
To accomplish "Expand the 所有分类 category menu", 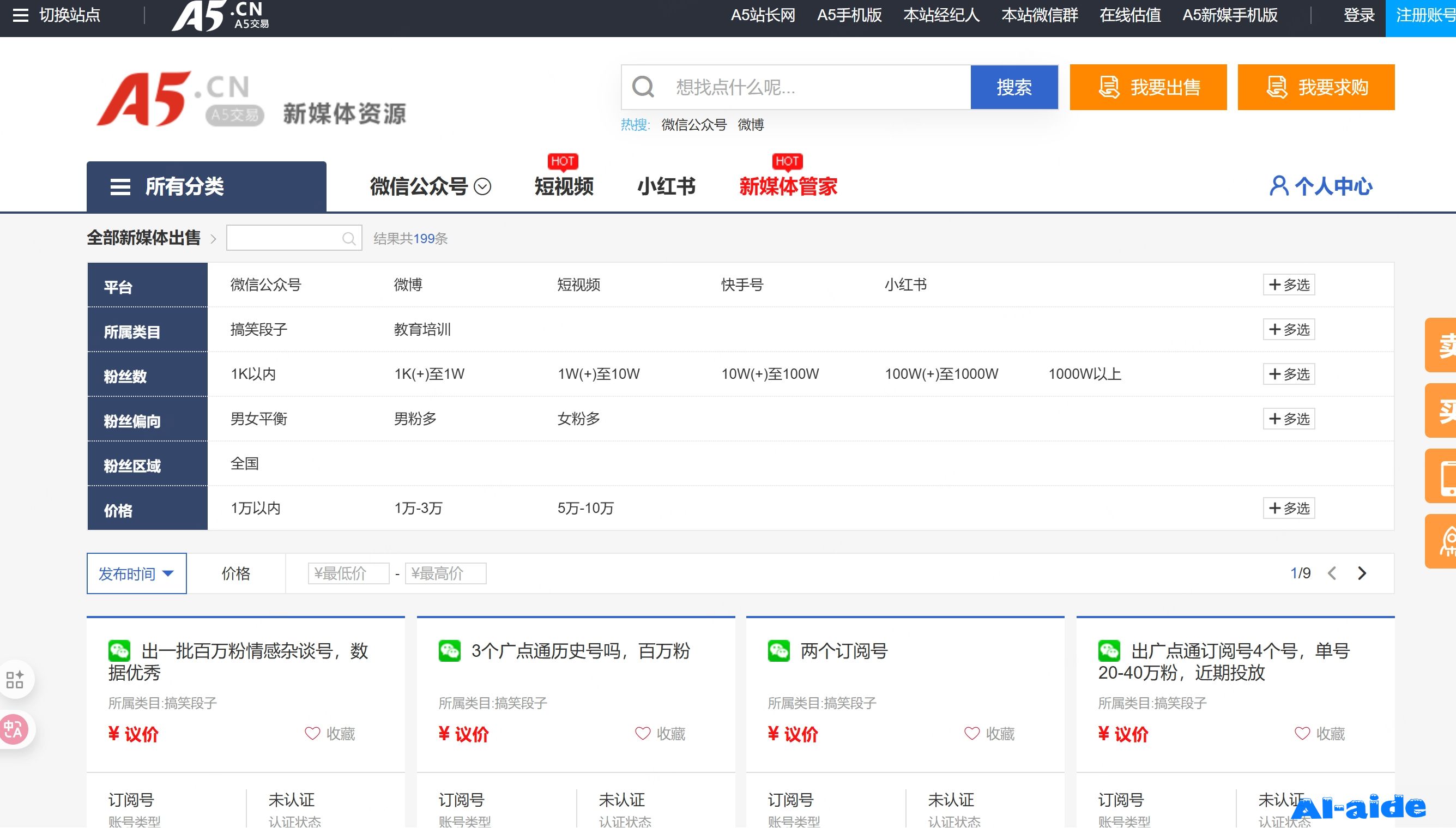I will pos(207,186).
